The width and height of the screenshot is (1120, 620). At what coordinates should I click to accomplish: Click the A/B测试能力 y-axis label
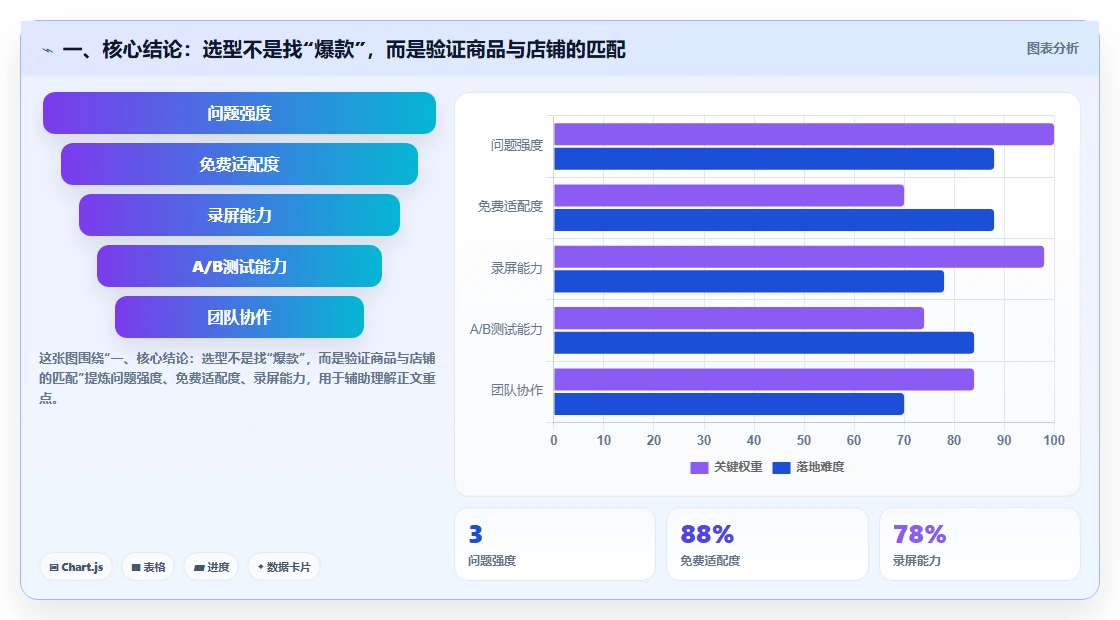point(506,329)
